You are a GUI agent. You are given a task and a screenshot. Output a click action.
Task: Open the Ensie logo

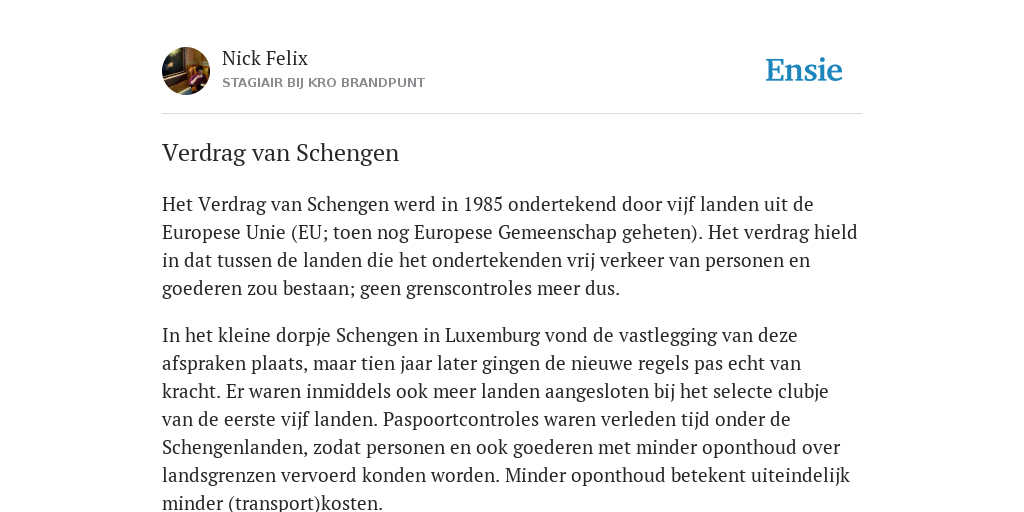pyautogui.click(x=803, y=70)
